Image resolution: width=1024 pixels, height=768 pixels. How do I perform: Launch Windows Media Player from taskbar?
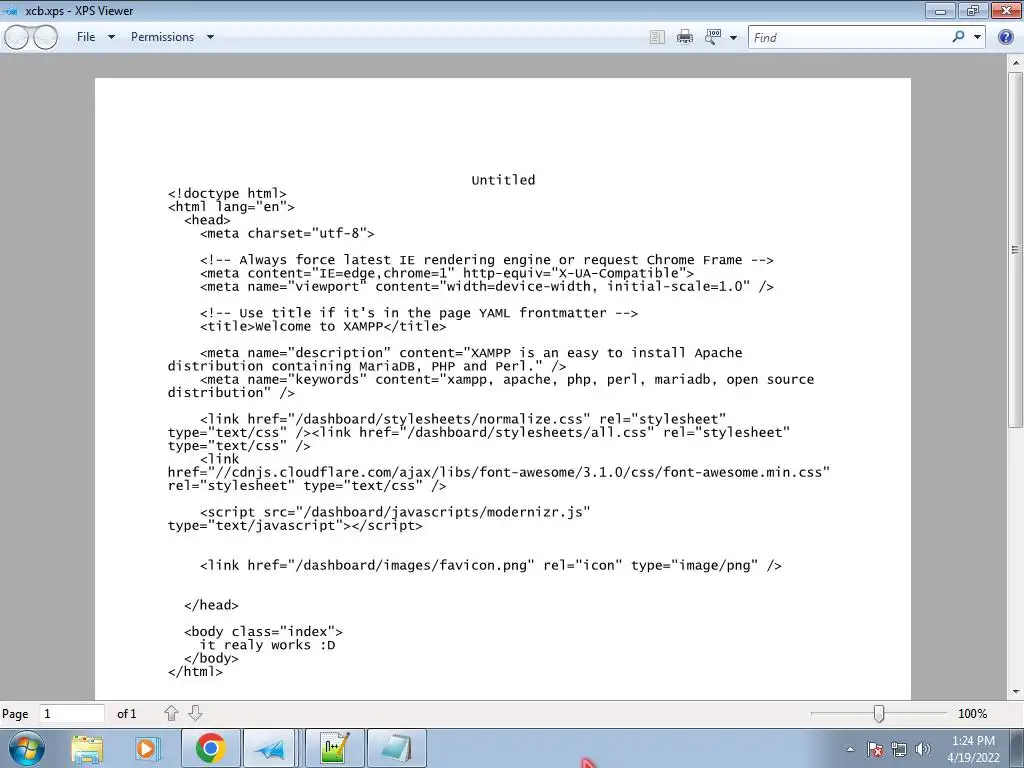pos(147,748)
